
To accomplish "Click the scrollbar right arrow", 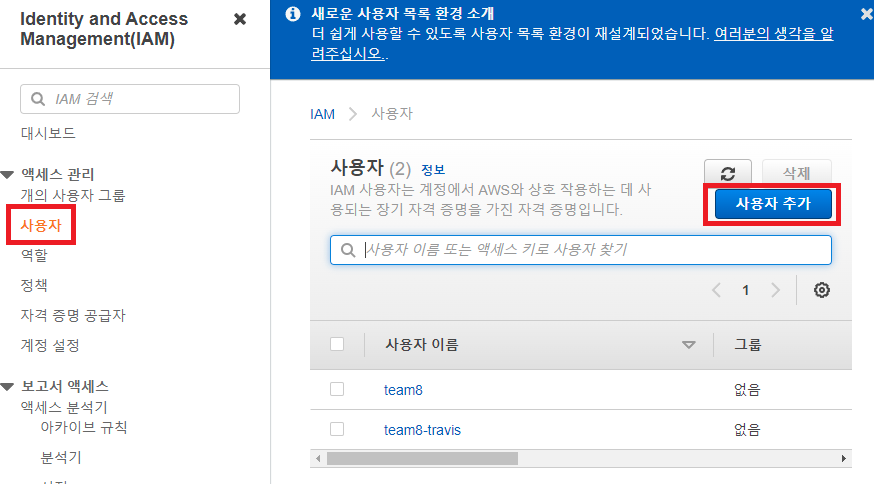I will point(844,458).
